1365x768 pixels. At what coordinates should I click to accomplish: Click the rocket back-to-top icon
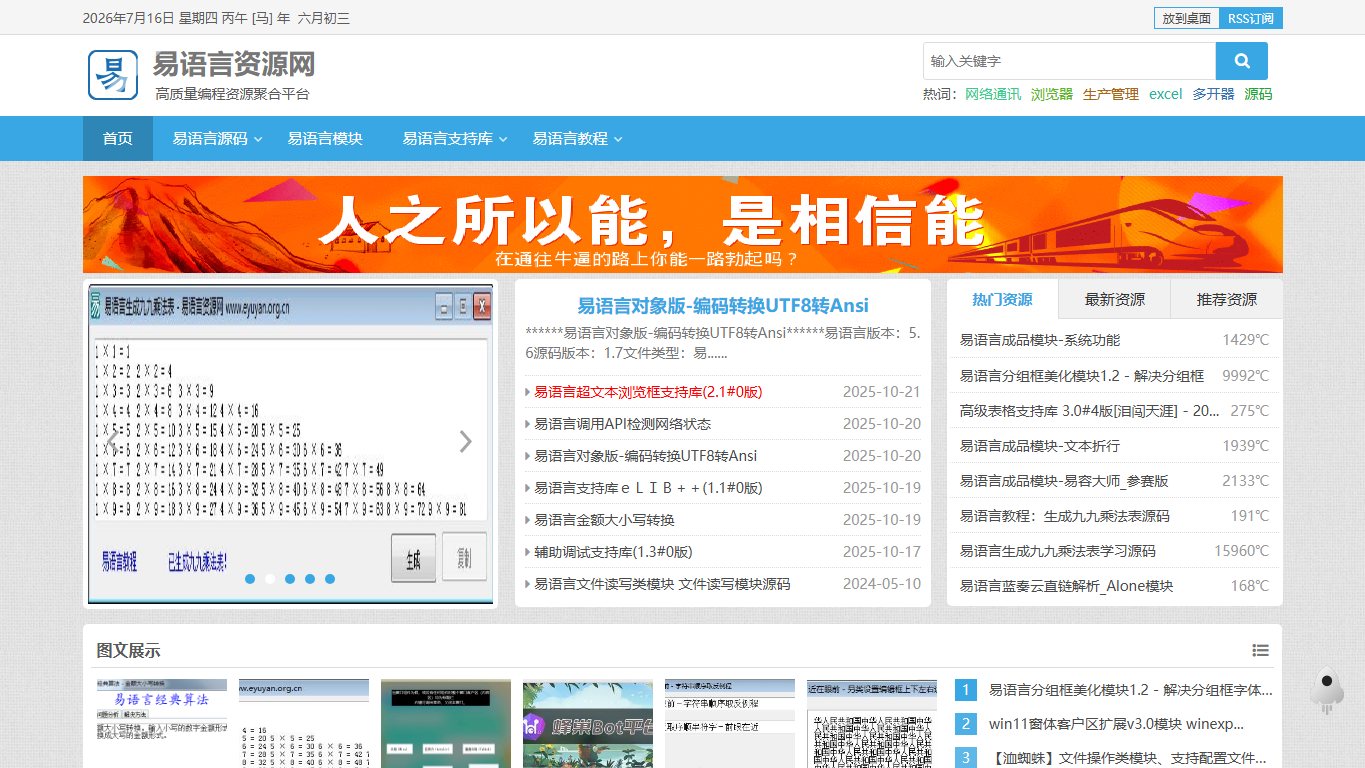1326,690
